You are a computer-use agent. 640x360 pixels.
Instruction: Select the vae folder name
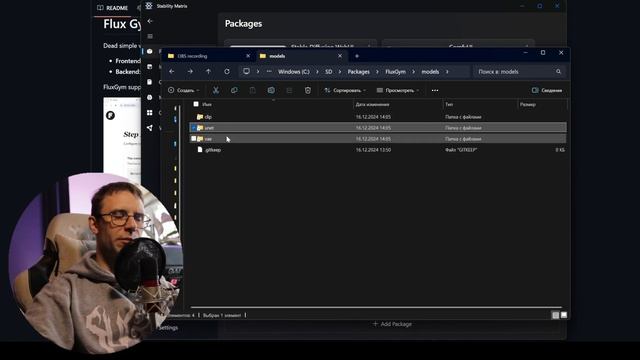click(208, 139)
